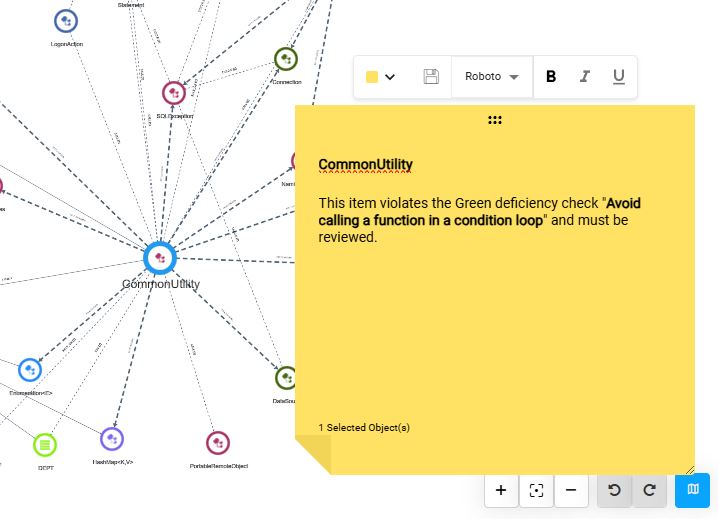This screenshot has height=519, width=718.
Task: Select the green DEPT table node
Action: point(45,444)
